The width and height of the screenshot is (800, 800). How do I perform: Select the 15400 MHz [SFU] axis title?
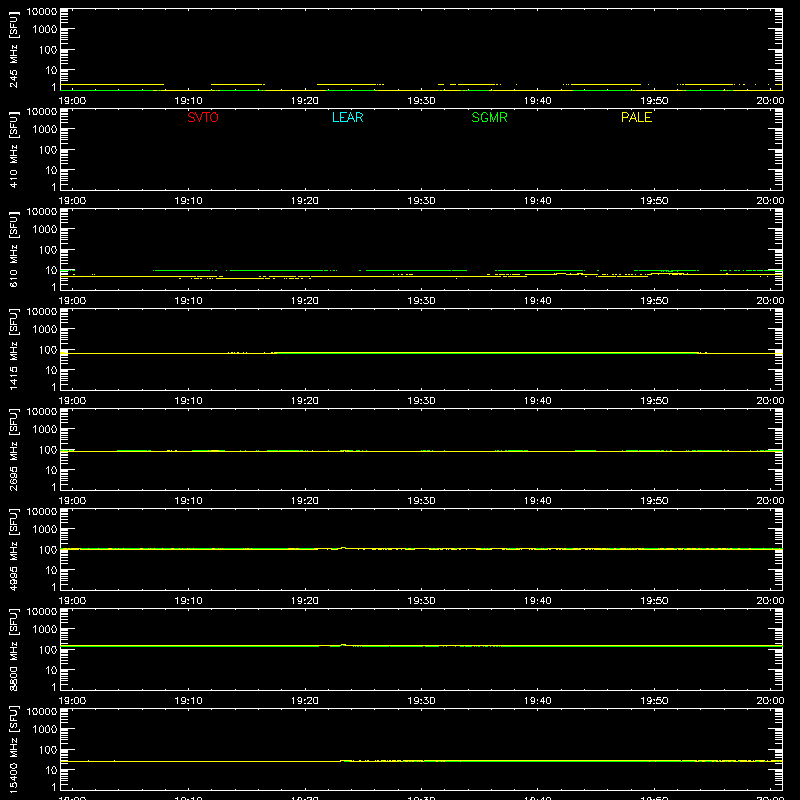click(13, 750)
